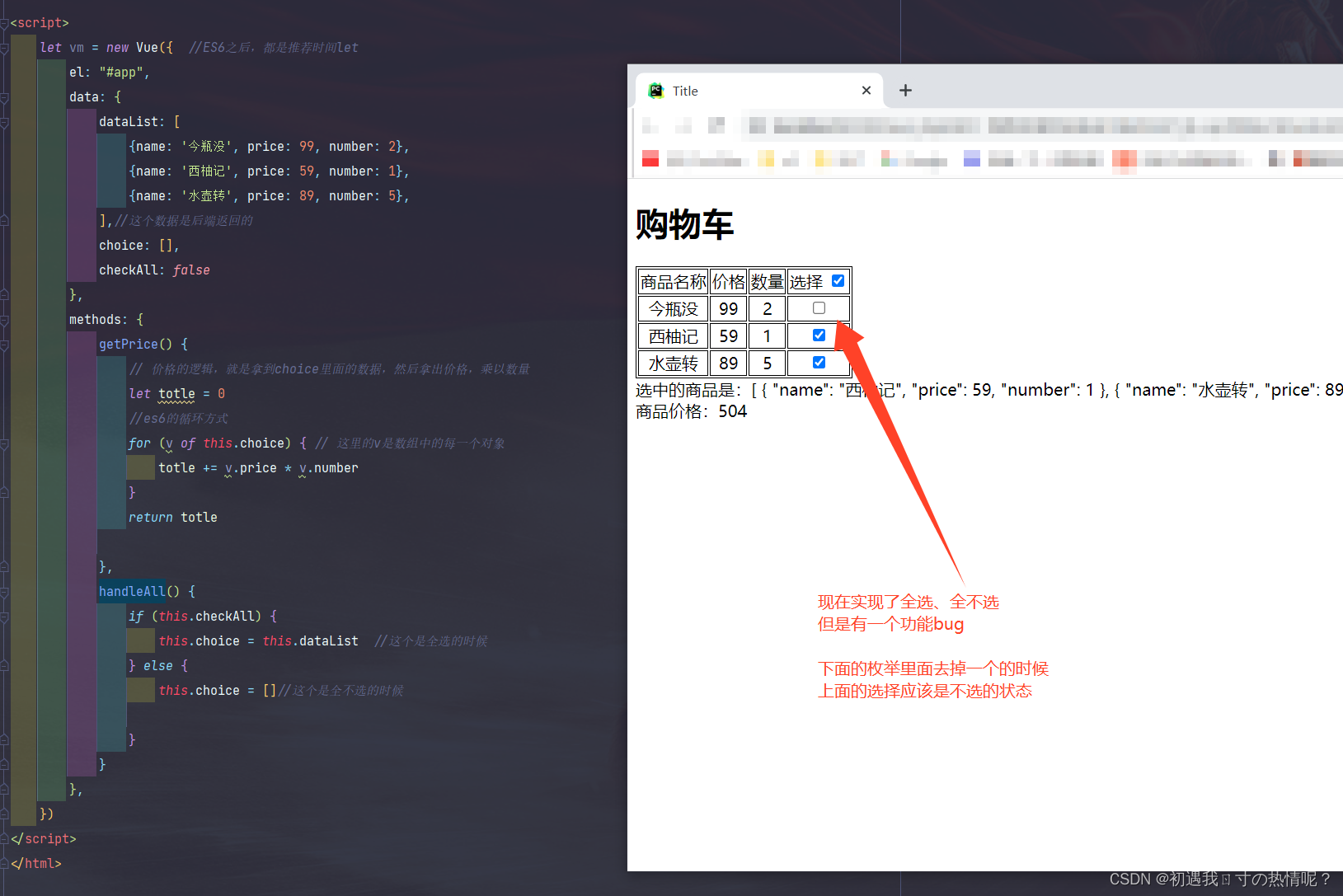Click the 水壶转 product name cell
This screenshot has width=1343, height=896.
pos(674,364)
